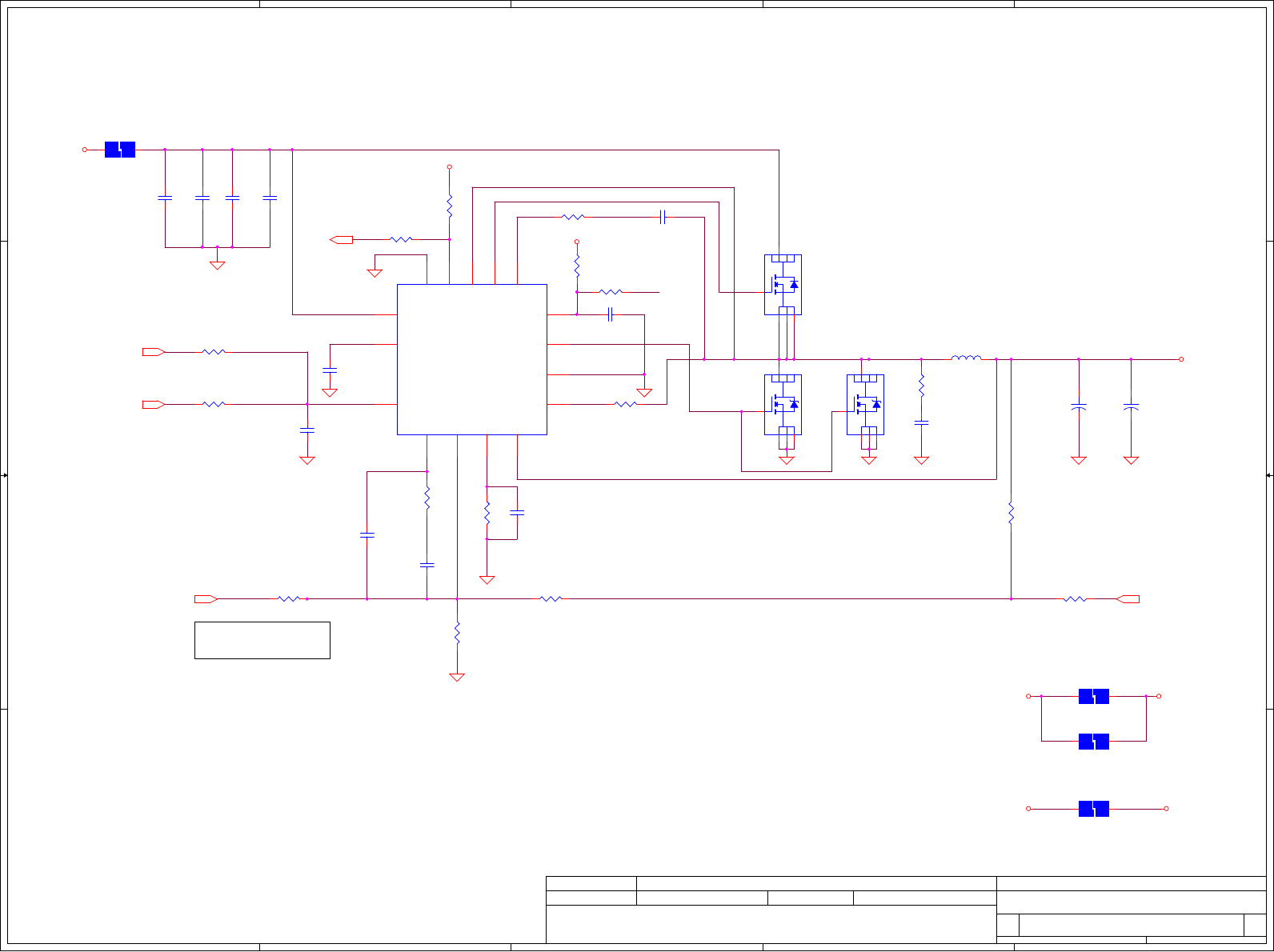Select the high-side MOSFET fed by the input rail

(x=783, y=285)
